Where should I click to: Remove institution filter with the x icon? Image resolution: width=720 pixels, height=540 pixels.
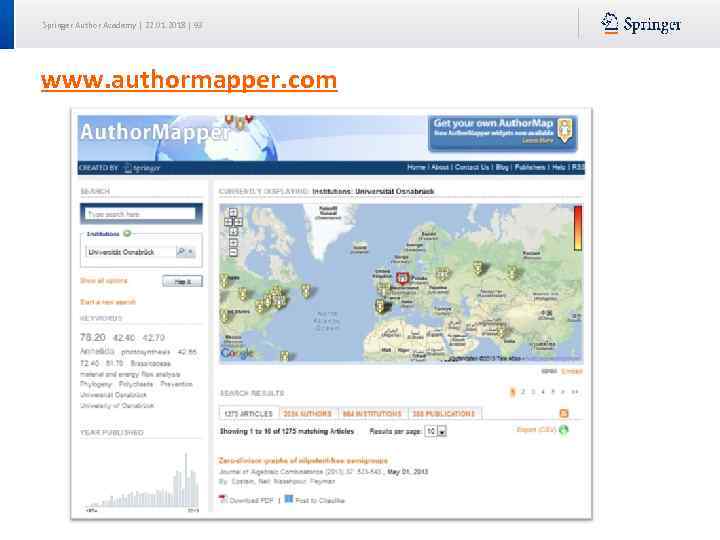[x=190, y=252]
